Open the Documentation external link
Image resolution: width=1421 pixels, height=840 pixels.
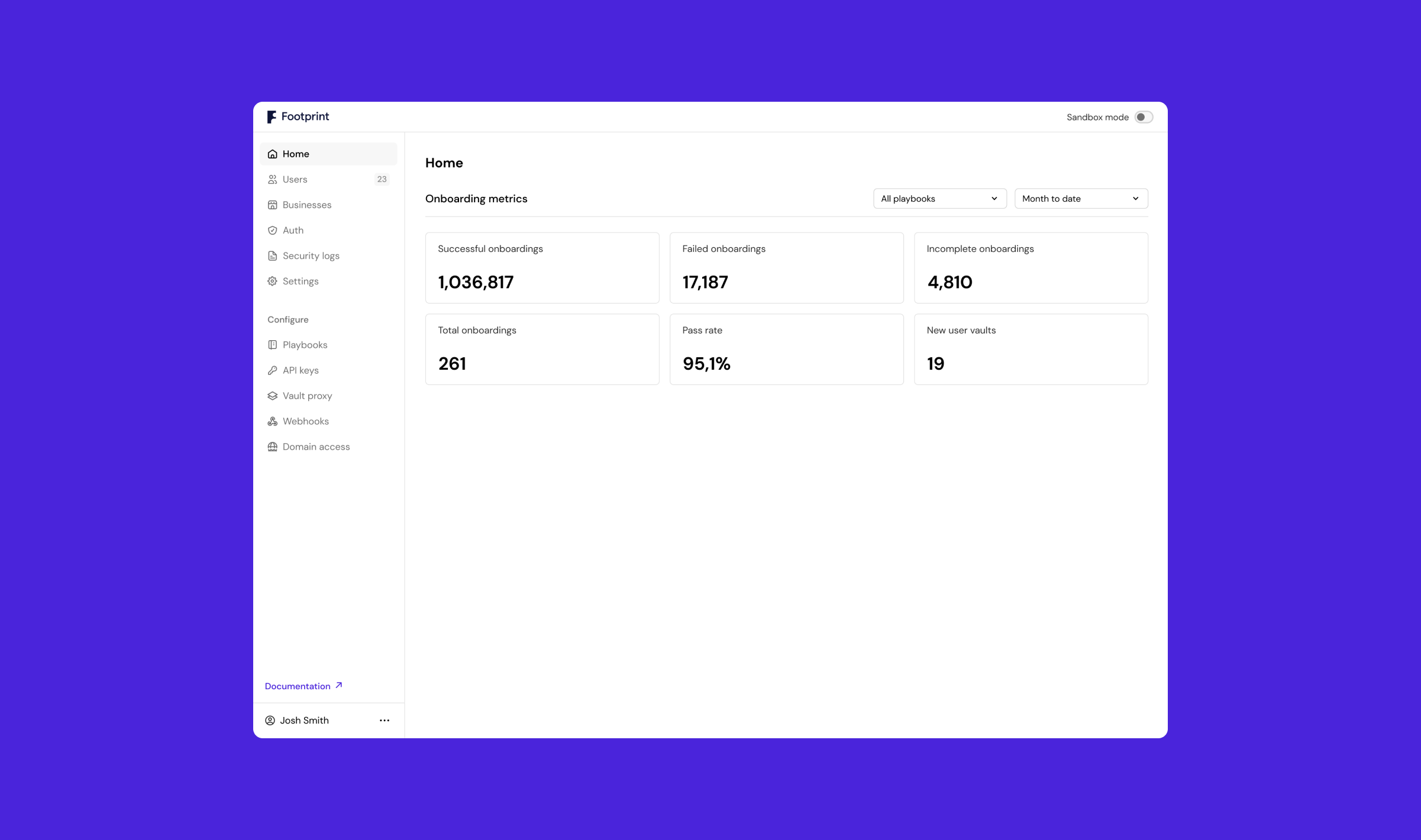[303, 686]
